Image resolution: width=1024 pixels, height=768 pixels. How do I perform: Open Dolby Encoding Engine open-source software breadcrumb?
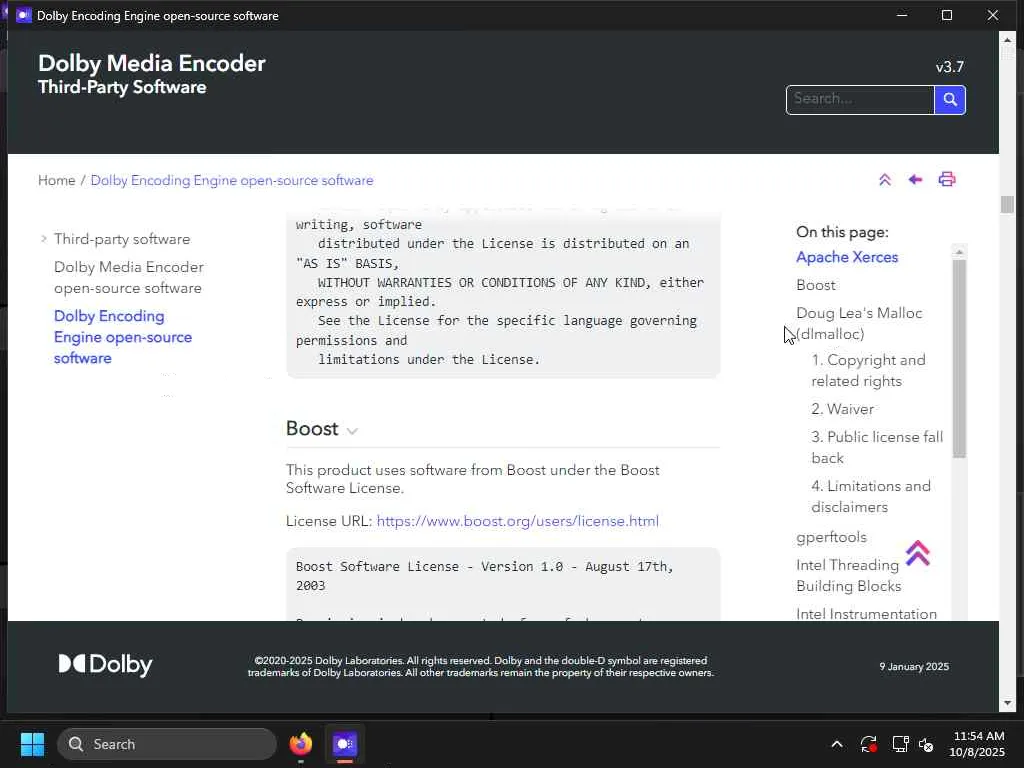tap(232, 180)
